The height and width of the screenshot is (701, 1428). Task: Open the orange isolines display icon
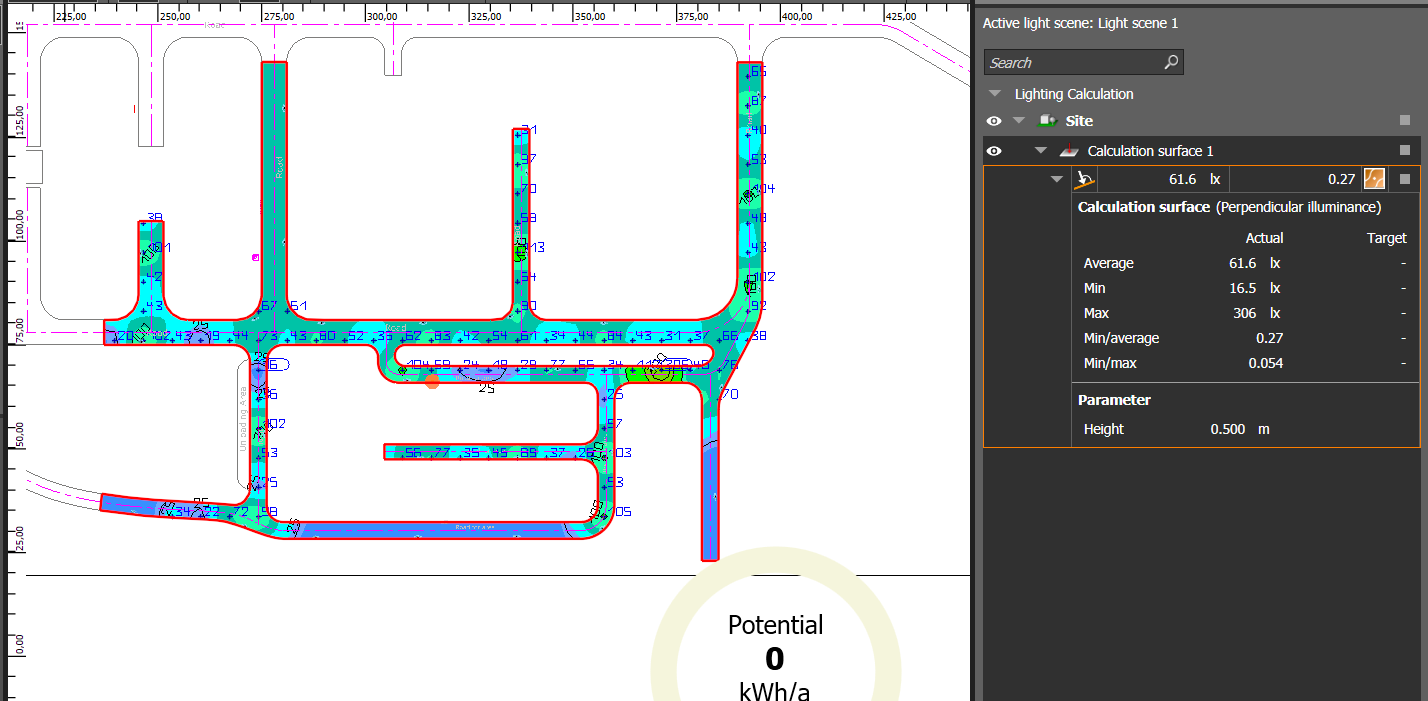point(1374,179)
